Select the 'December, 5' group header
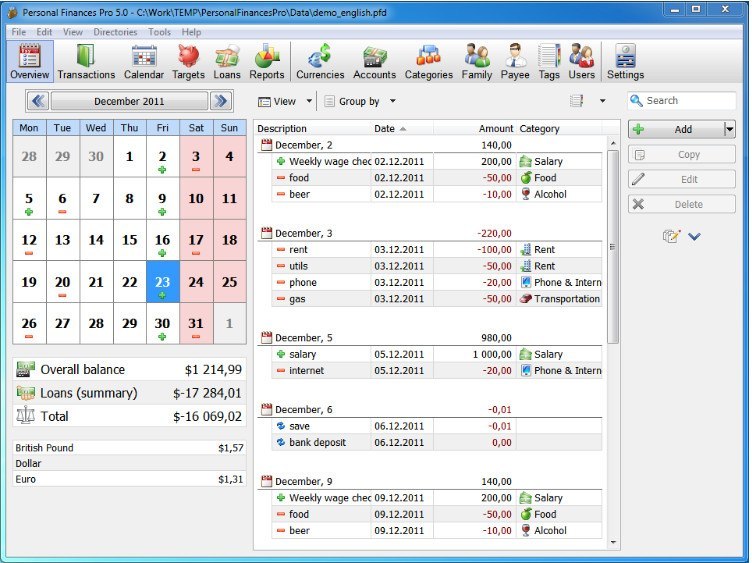Image resolution: width=752 pixels, height=563 pixels. (430, 338)
